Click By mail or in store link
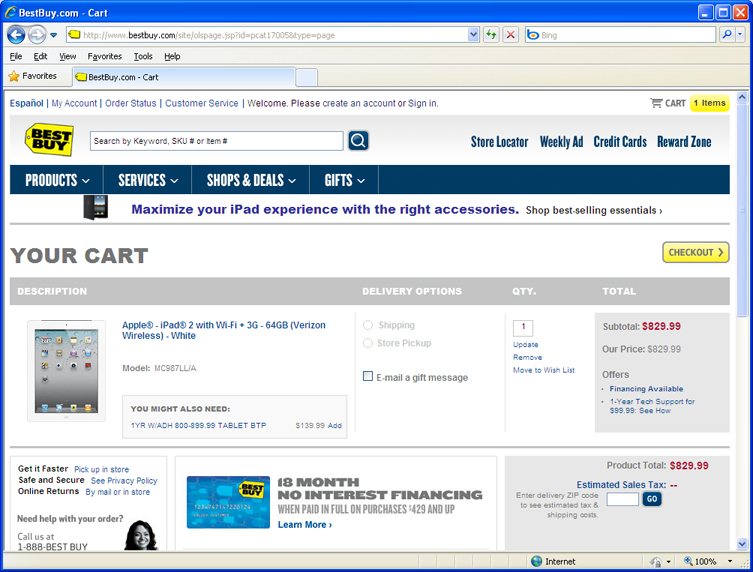This screenshot has width=753, height=572. [x=118, y=492]
